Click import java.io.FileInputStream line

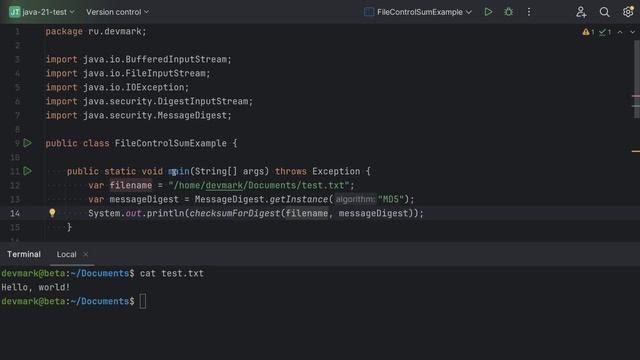128,73
